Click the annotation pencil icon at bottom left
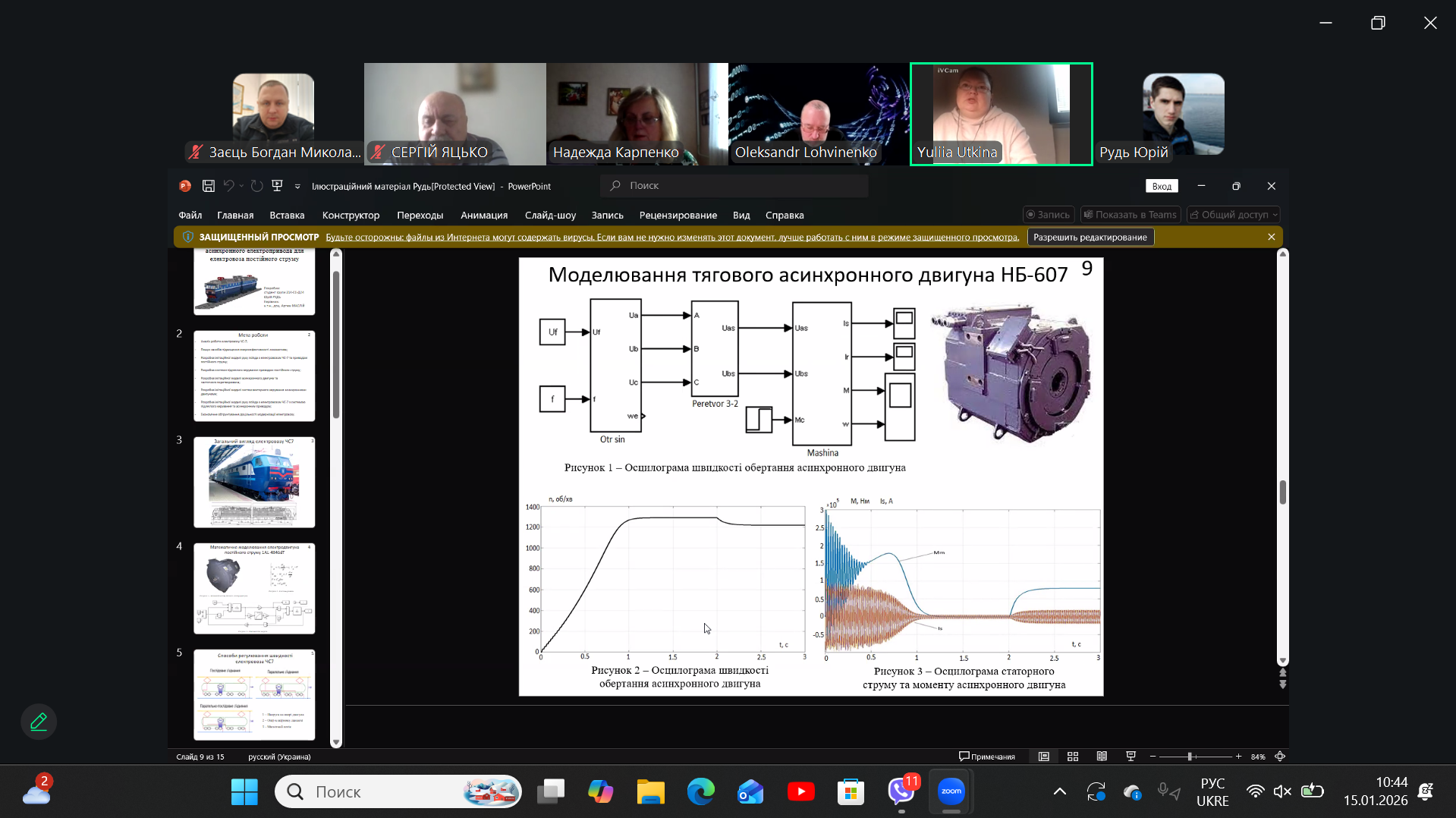The height and width of the screenshot is (818, 1456). coord(39,722)
